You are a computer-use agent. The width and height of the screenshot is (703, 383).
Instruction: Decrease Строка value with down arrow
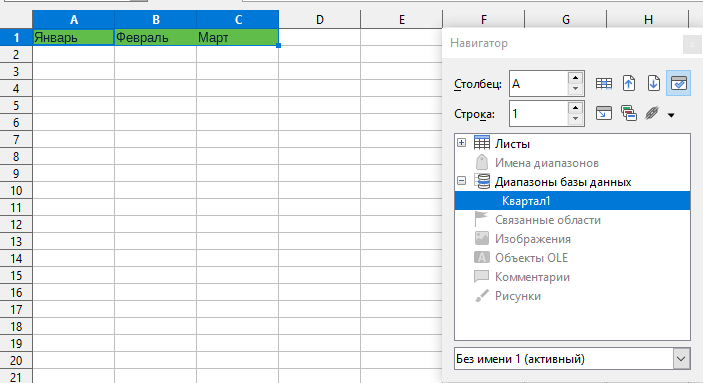(x=575, y=119)
